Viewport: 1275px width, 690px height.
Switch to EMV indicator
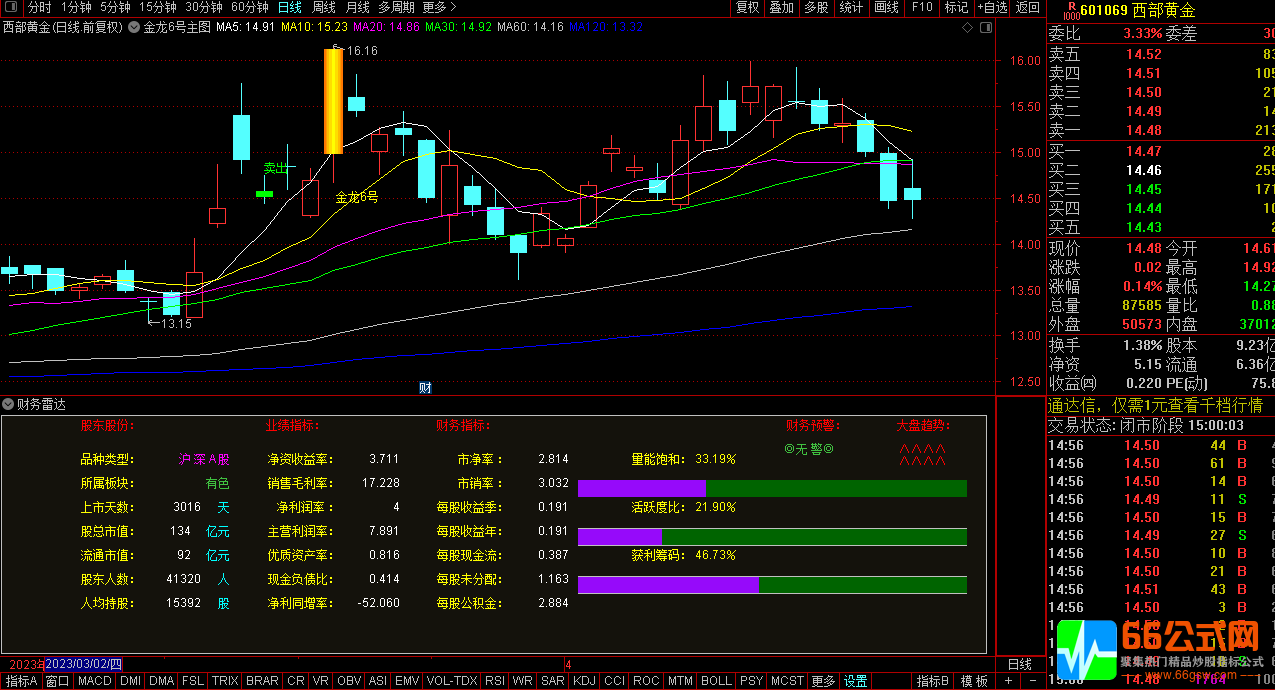point(407,681)
